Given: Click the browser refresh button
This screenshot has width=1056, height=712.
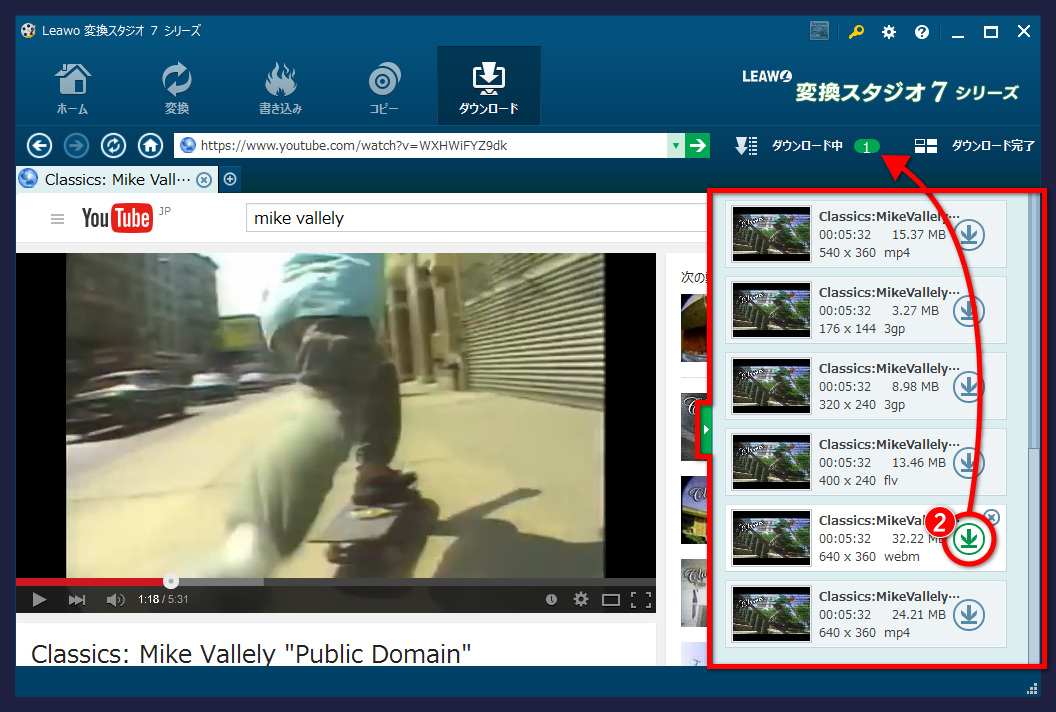Looking at the screenshot, I should (x=113, y=146).
